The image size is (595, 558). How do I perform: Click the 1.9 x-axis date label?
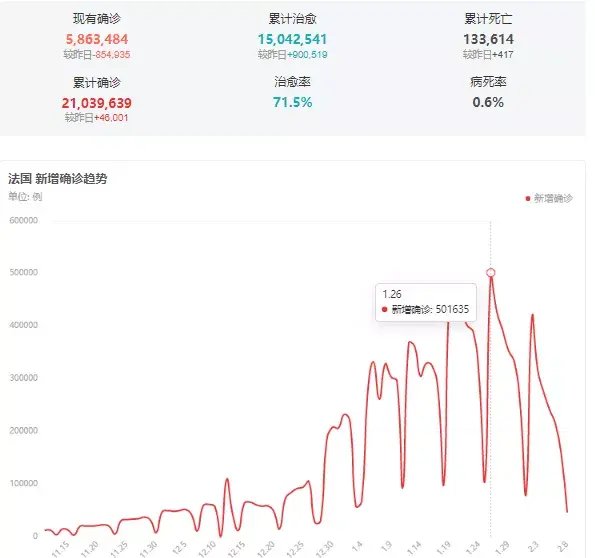386,547
